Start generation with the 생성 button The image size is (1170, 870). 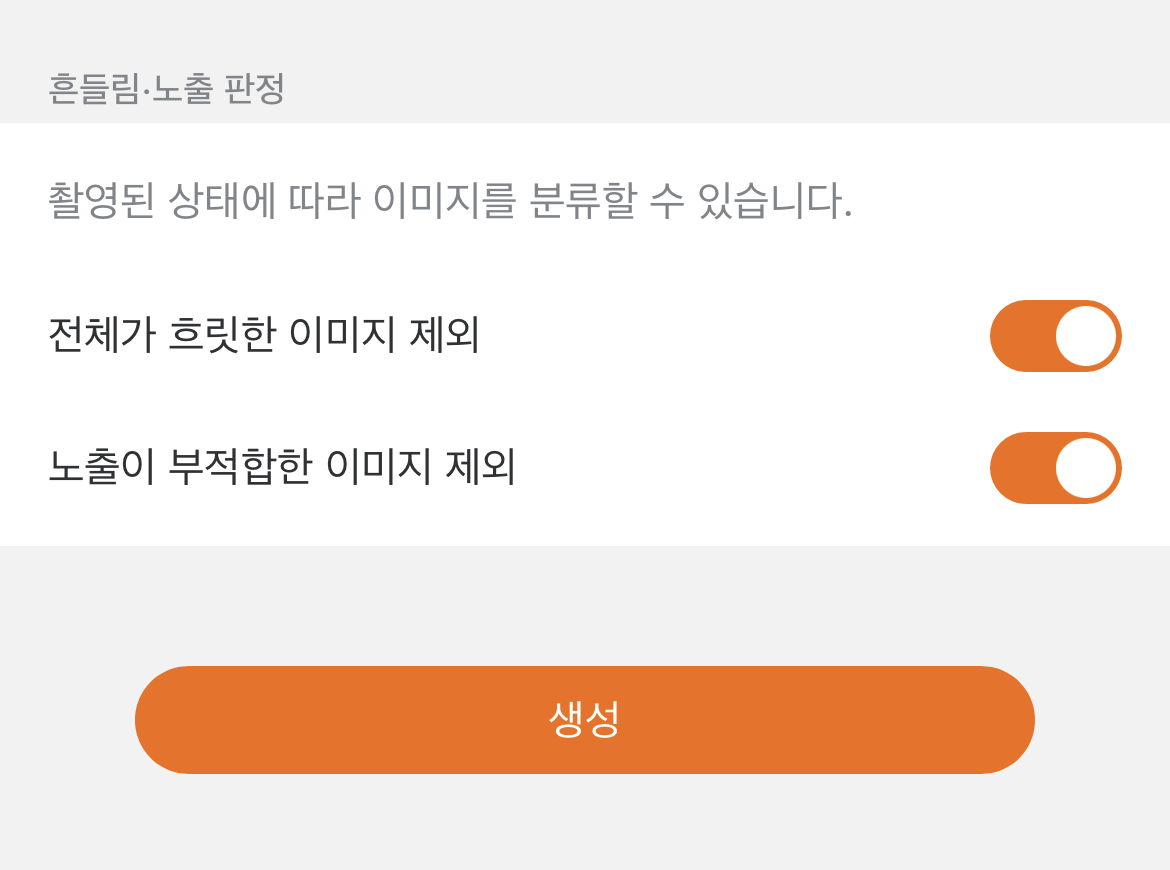[x=585, y=720]
